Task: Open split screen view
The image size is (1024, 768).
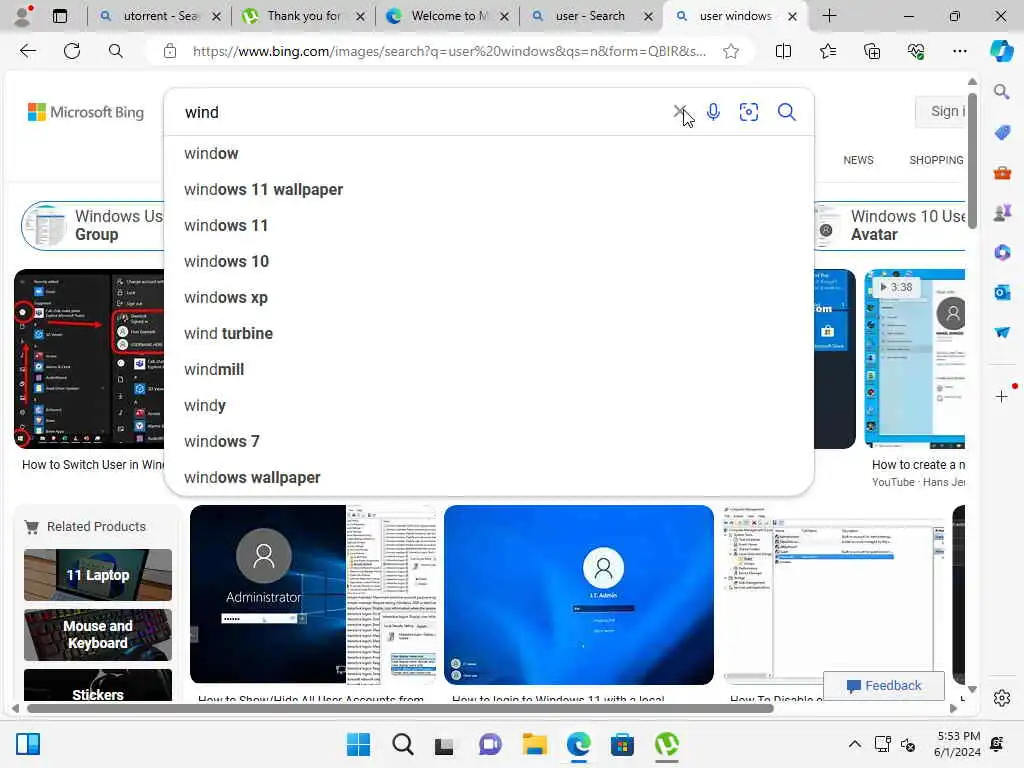Action: coord(783,51)
